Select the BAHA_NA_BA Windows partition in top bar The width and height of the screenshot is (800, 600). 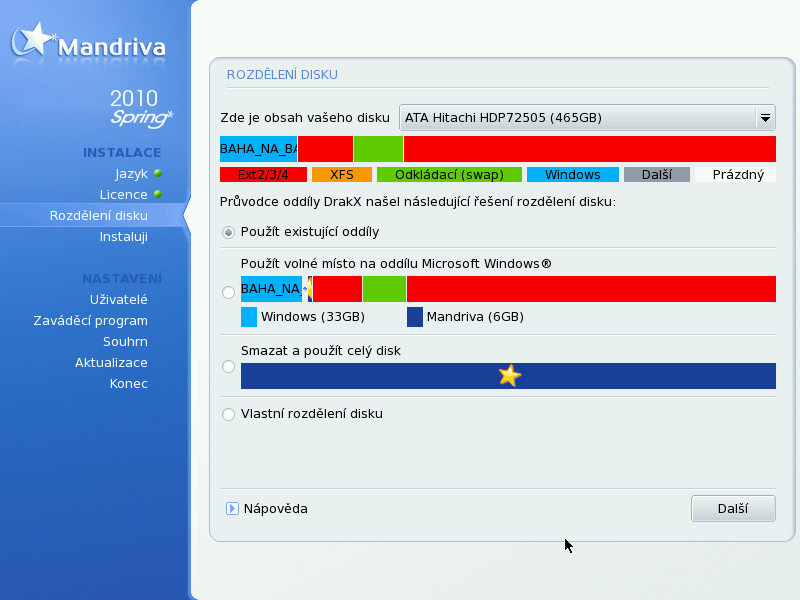(259, 149)
